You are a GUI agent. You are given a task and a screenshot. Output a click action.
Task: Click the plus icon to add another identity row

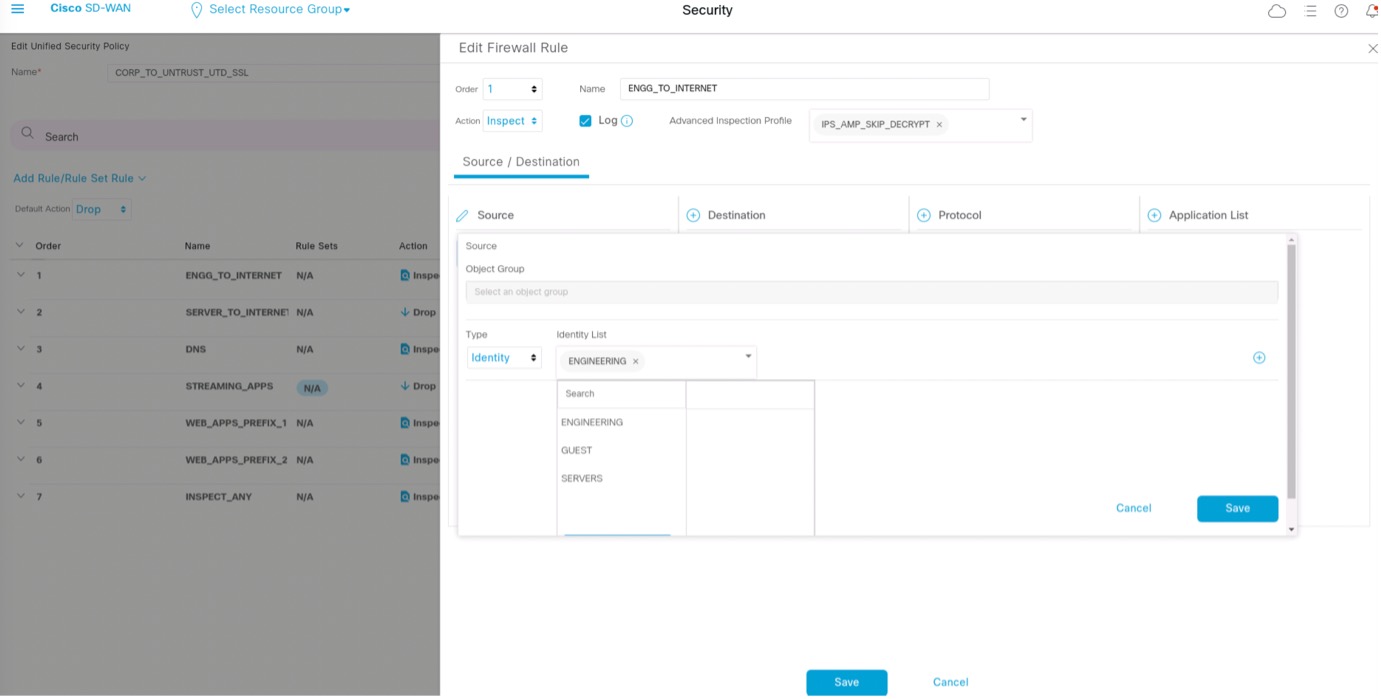[1259, 357]
